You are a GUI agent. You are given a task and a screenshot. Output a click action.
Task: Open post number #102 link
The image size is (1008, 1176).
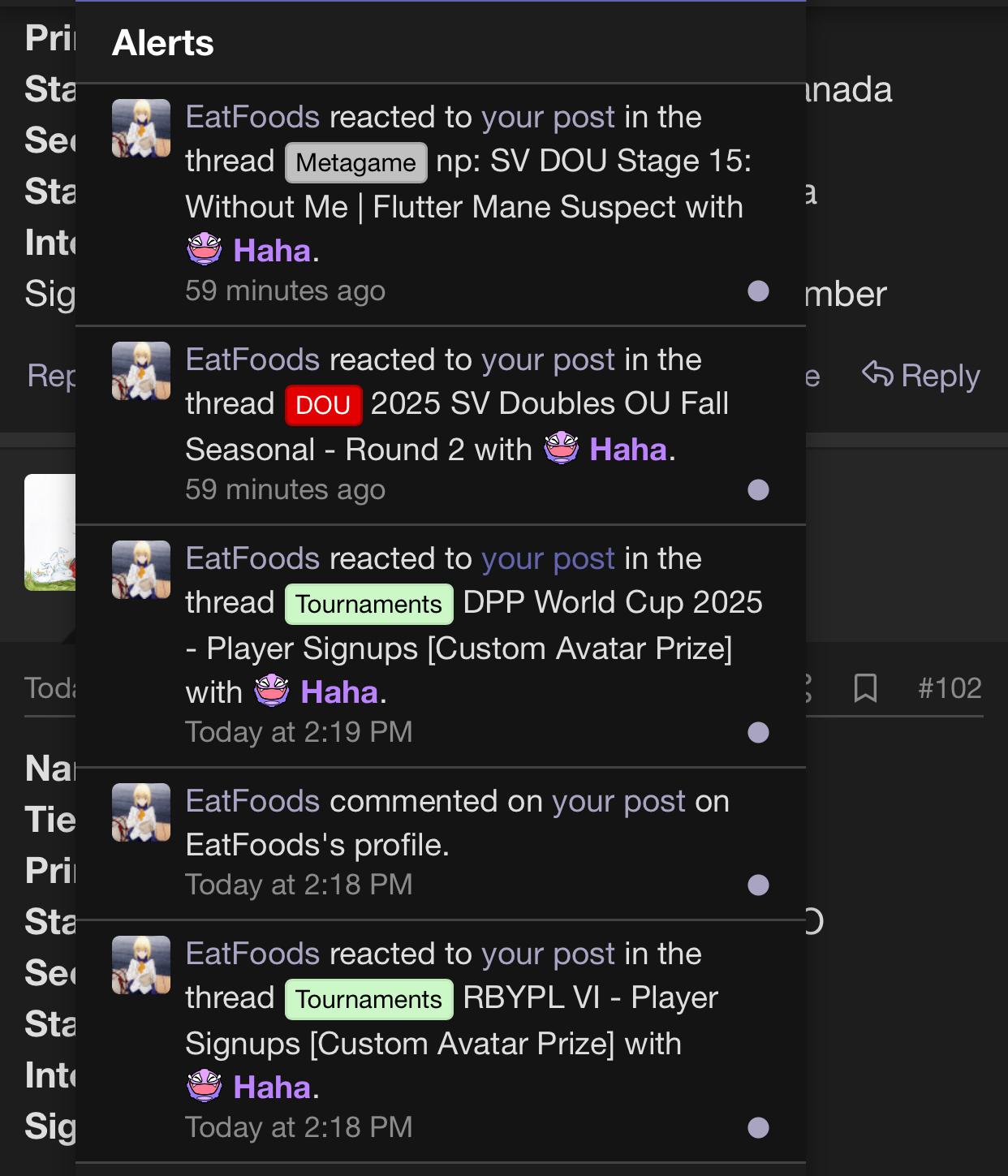[x=950, y=688]
